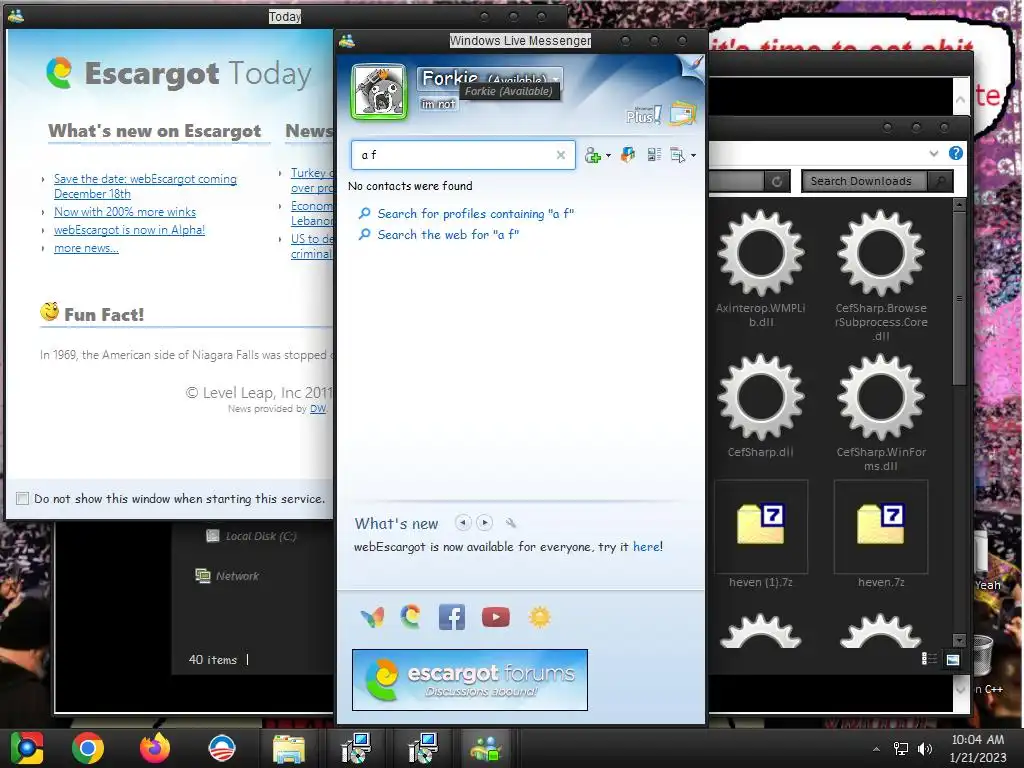Open File Explorer from the taskbar
1024x768 pixels.
coord(288,748)
